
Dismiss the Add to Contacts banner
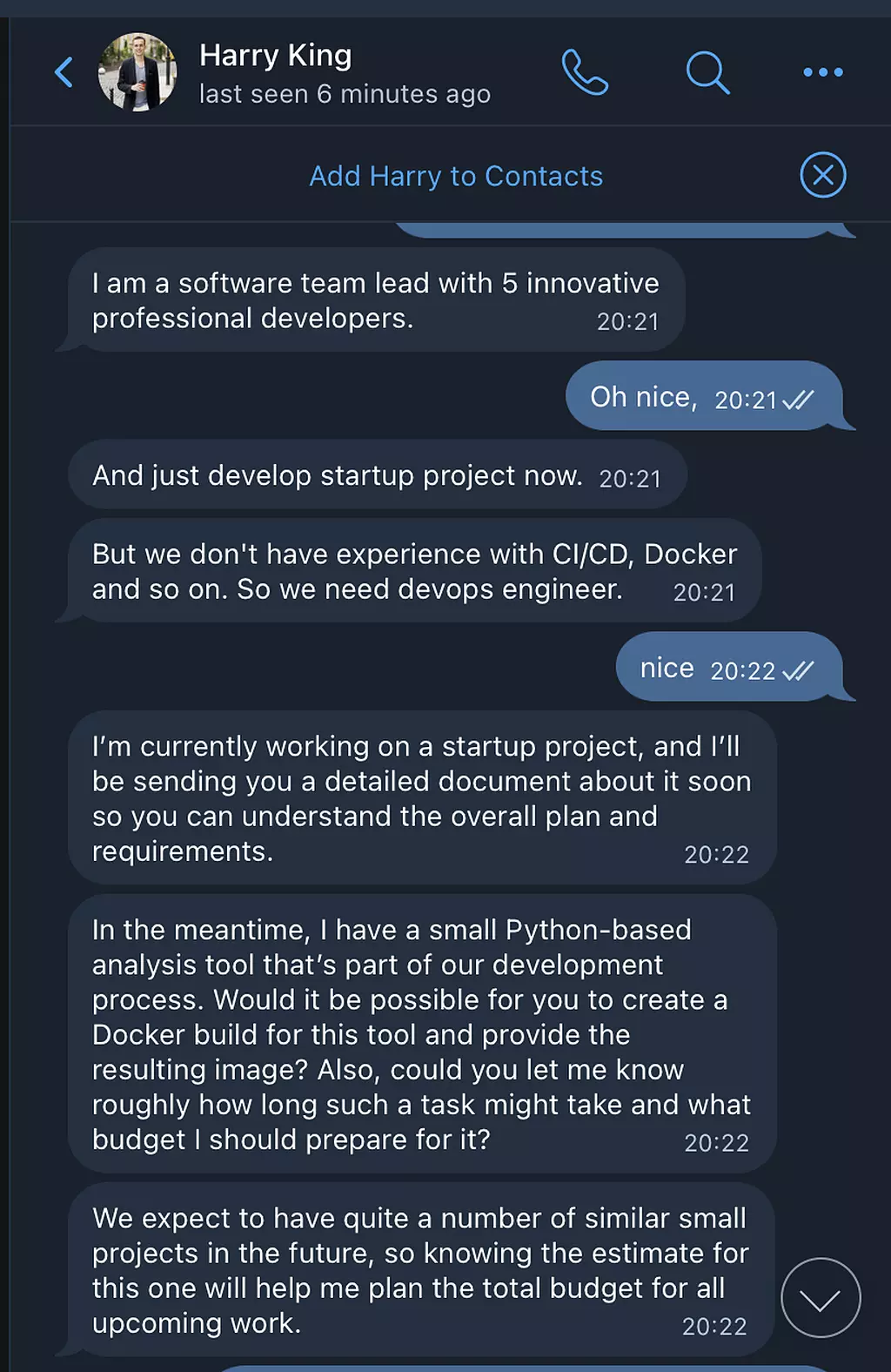(x=822, y=175)
